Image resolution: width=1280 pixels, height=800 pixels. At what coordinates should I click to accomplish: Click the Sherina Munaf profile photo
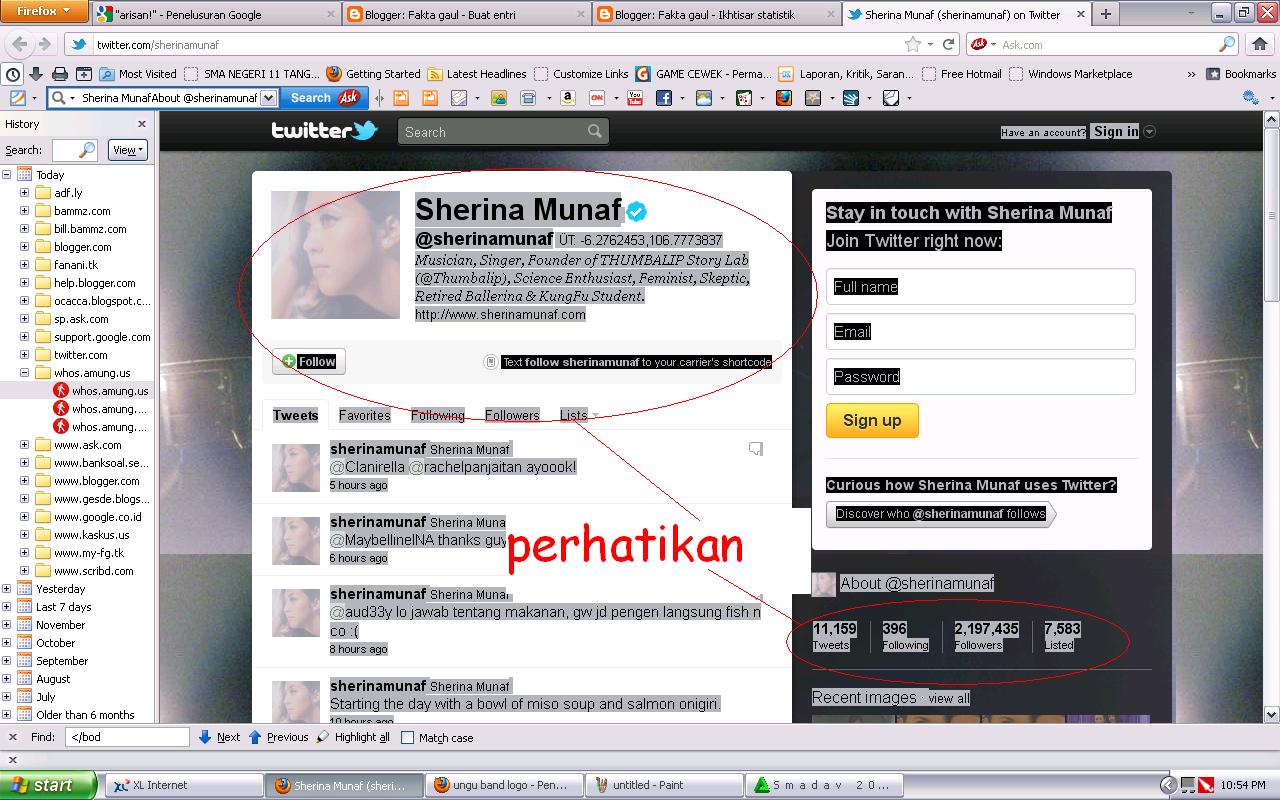(x=336, y=255)
